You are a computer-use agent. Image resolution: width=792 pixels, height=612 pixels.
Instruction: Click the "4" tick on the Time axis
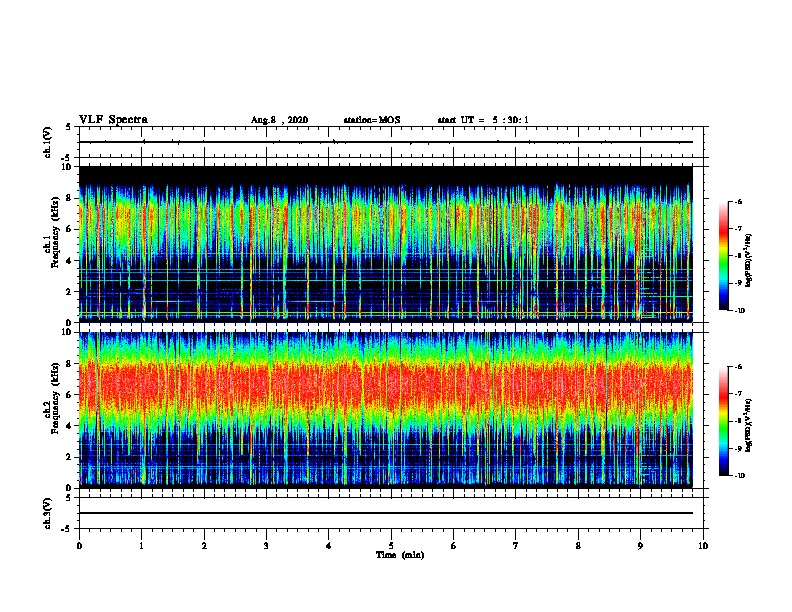329,546
